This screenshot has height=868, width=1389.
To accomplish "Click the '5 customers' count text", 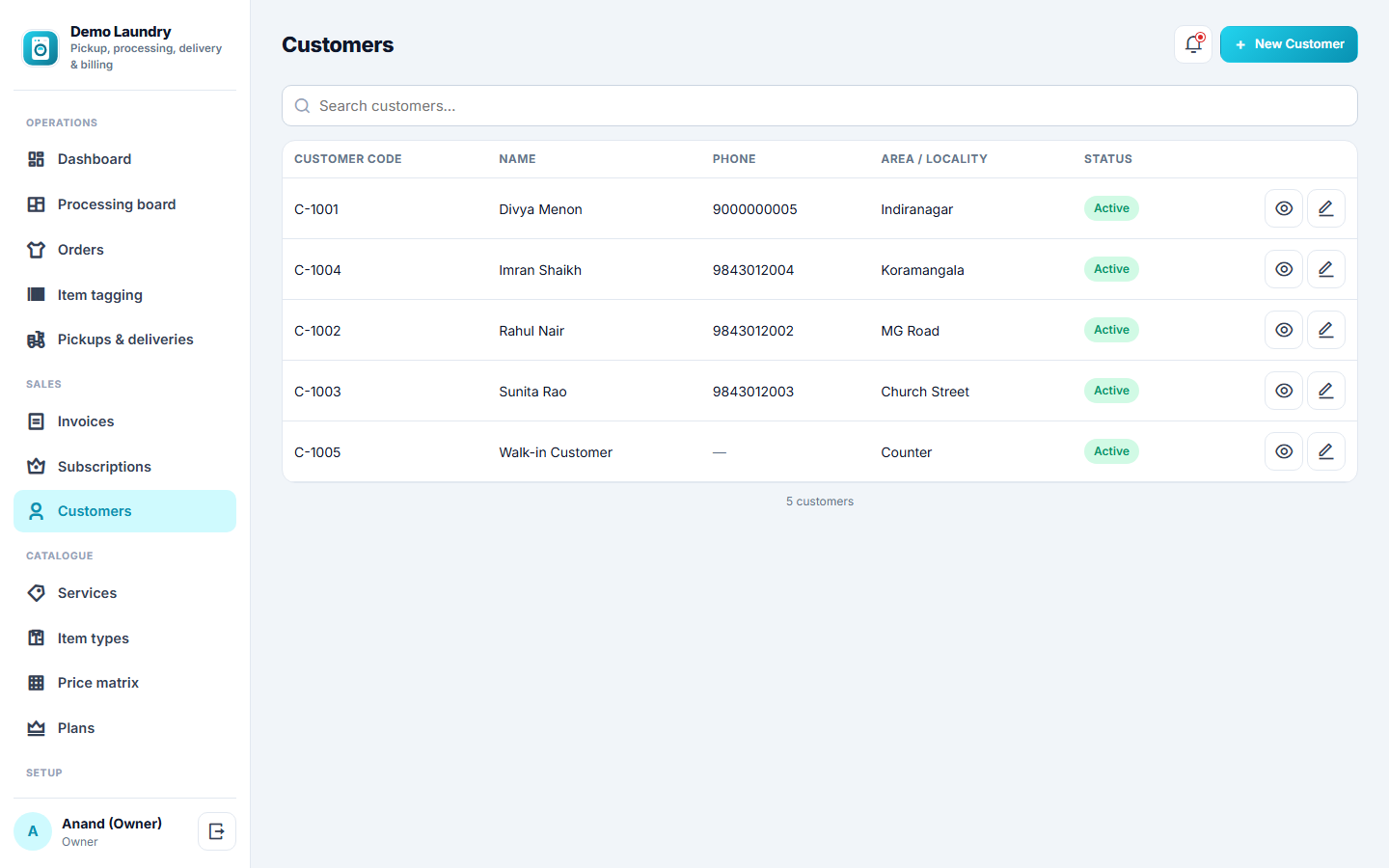I will (x=820, y=502).
